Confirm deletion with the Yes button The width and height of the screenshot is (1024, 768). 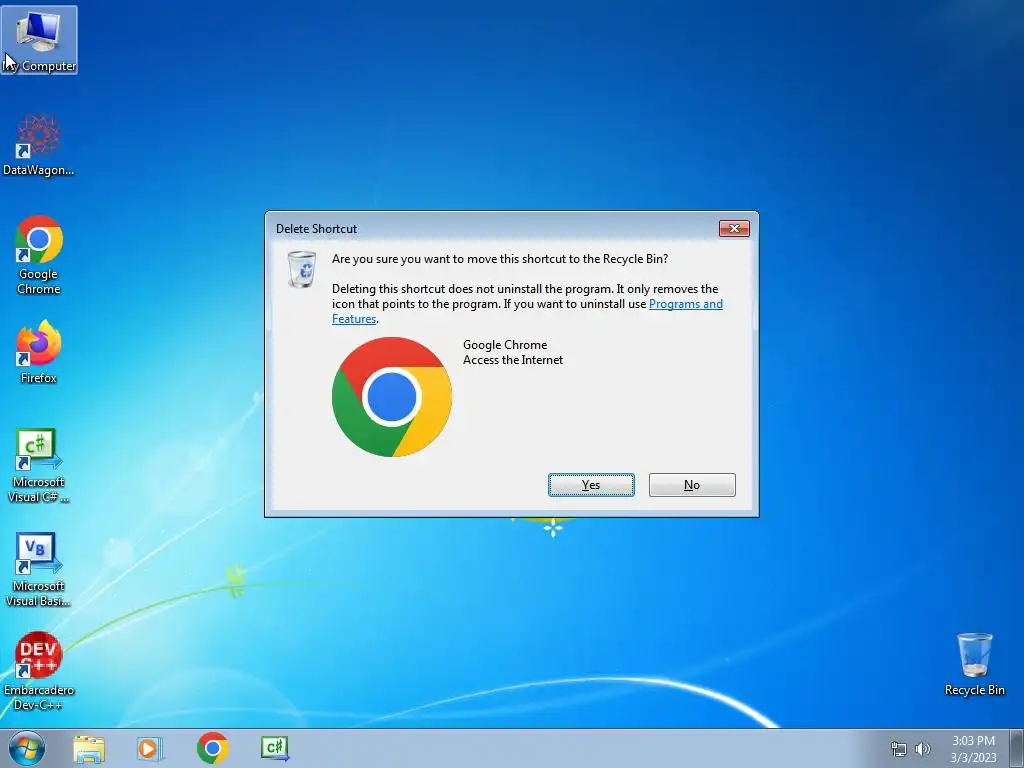coord(591,485)
